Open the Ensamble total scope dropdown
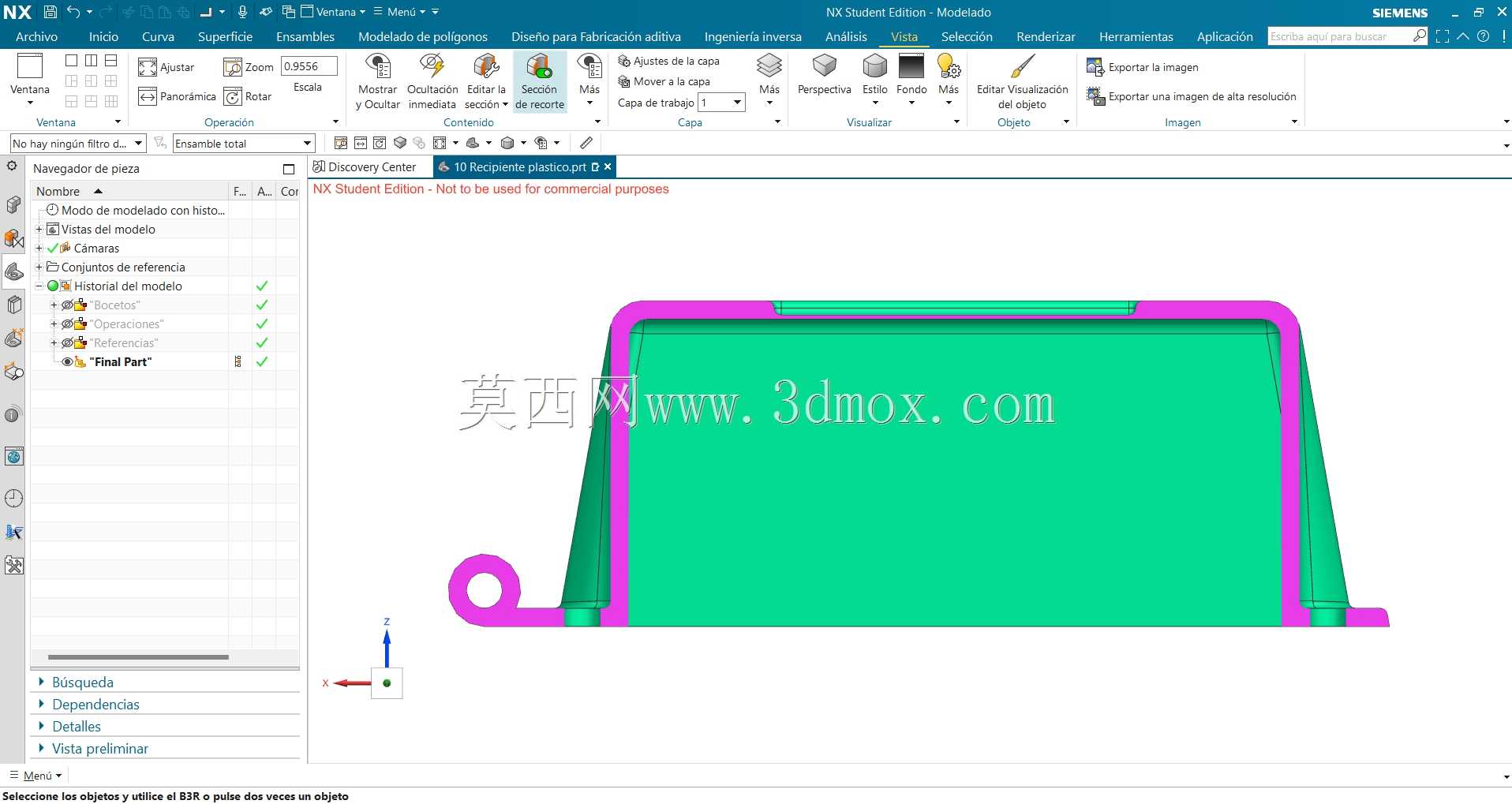 [244, 144]
